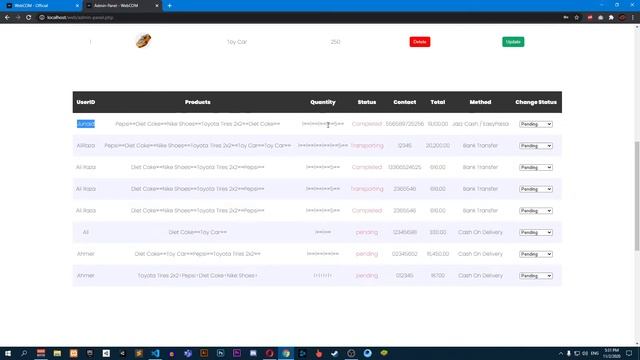Go back using the browser back arrow
The width and height of the screenshot is (640, 360).
(7, 18)
